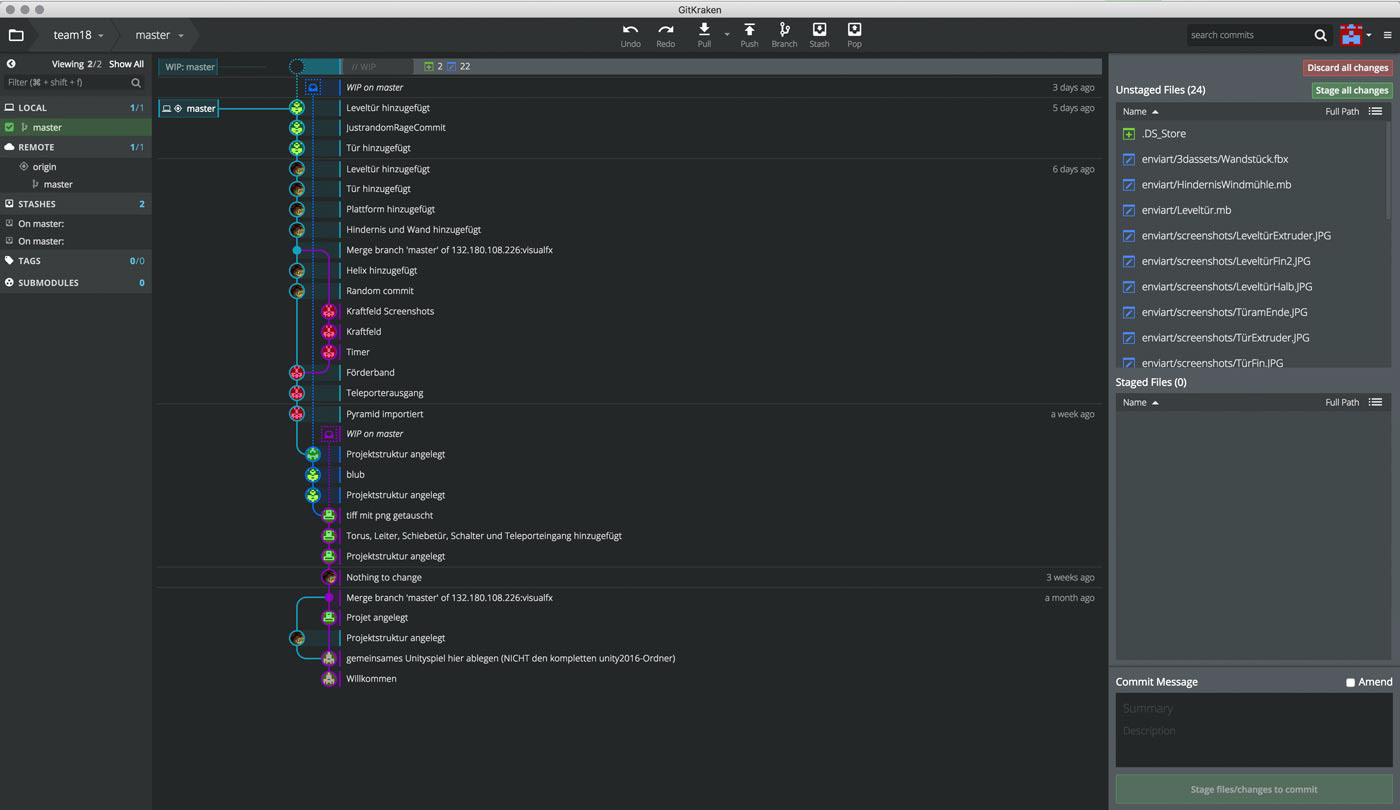
Task: Click the file icon next to .DS_Store
Action: tap(1129, 134)
